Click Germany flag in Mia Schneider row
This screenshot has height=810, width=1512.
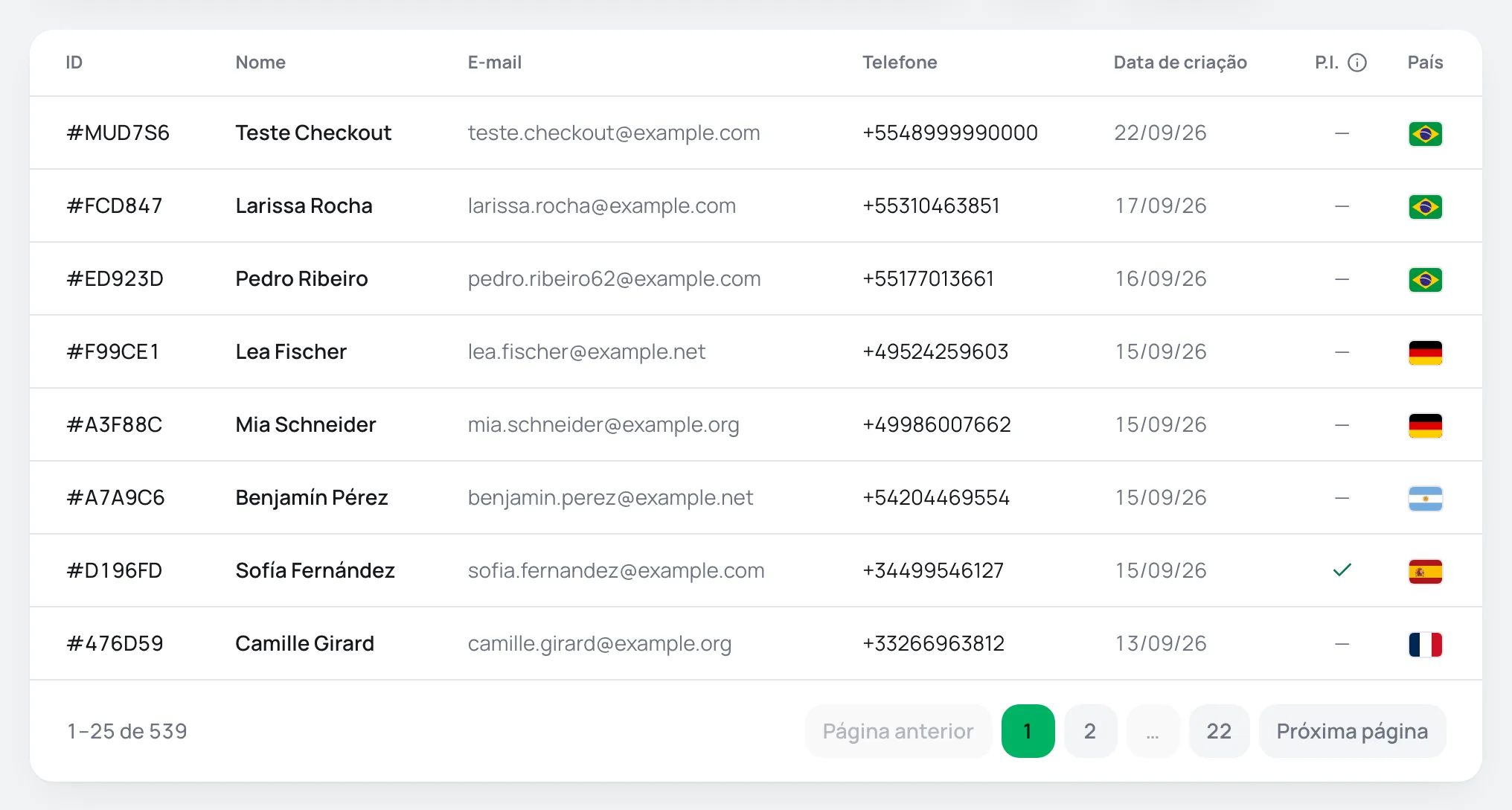coord(1425,426)
